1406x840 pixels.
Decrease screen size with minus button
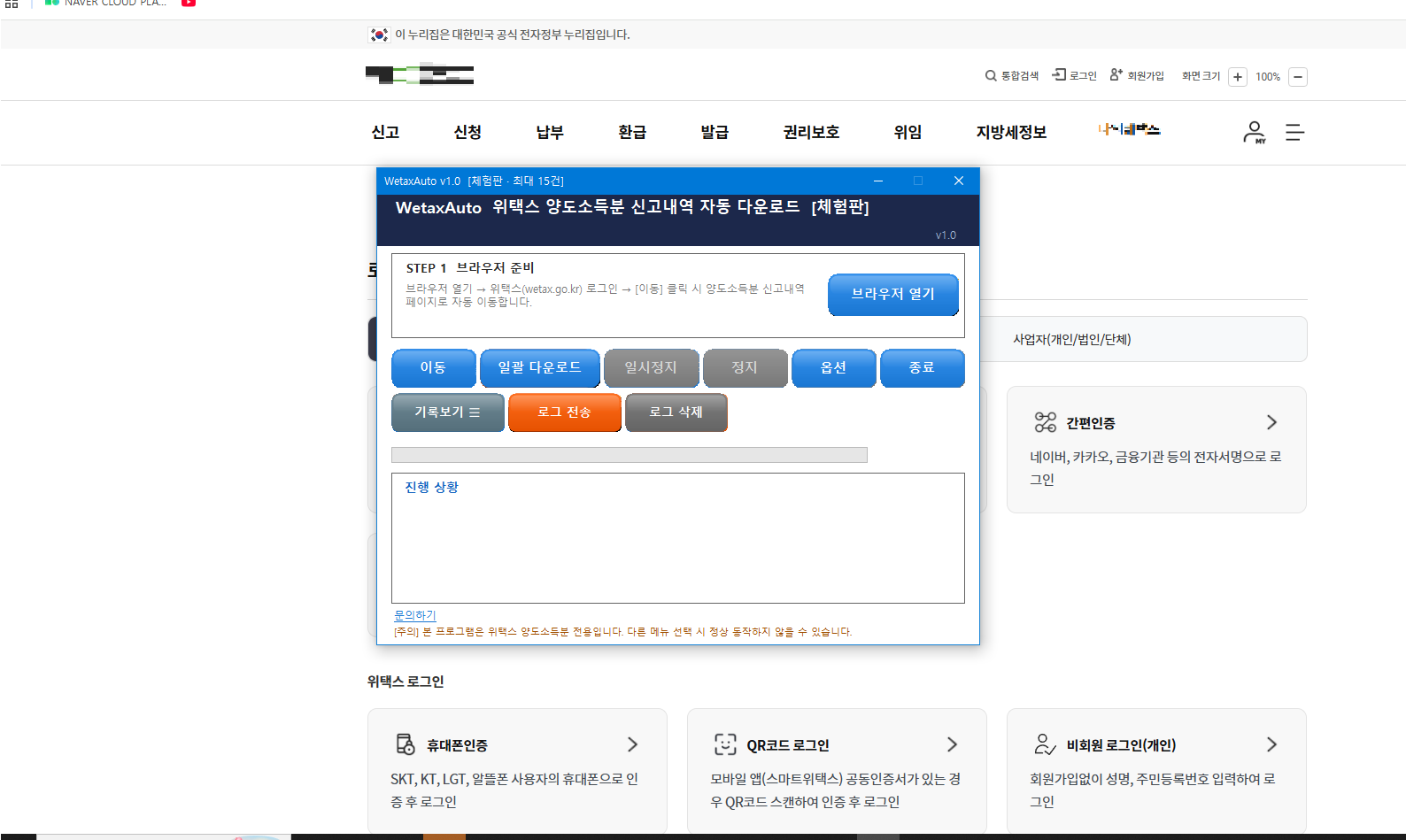1298,77
